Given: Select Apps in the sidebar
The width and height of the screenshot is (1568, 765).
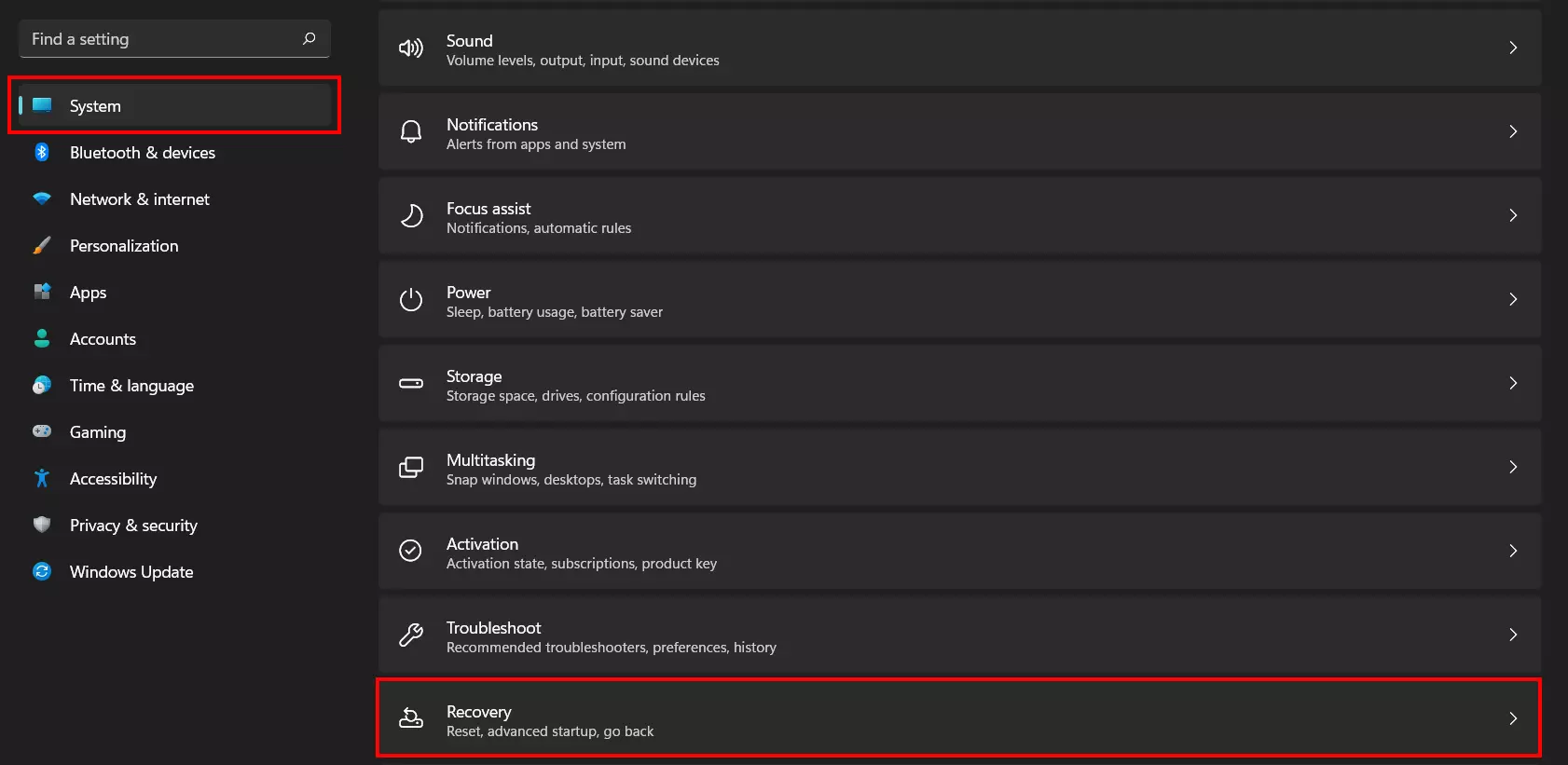Looking at the screenshot, I should click(174, 292).
